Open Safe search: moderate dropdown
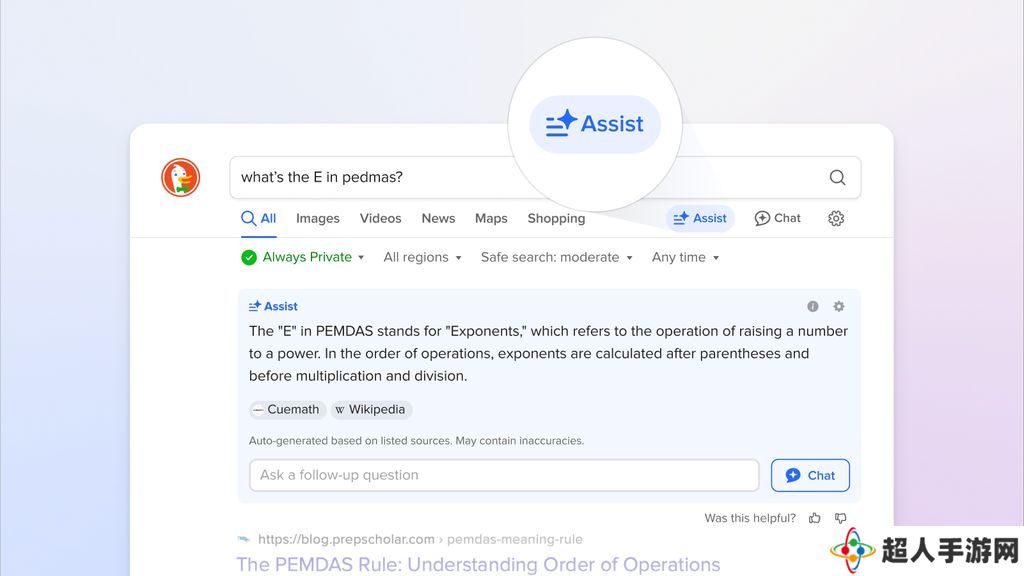The height and width of the screenshot is (576, 1024). click(556, 257)
